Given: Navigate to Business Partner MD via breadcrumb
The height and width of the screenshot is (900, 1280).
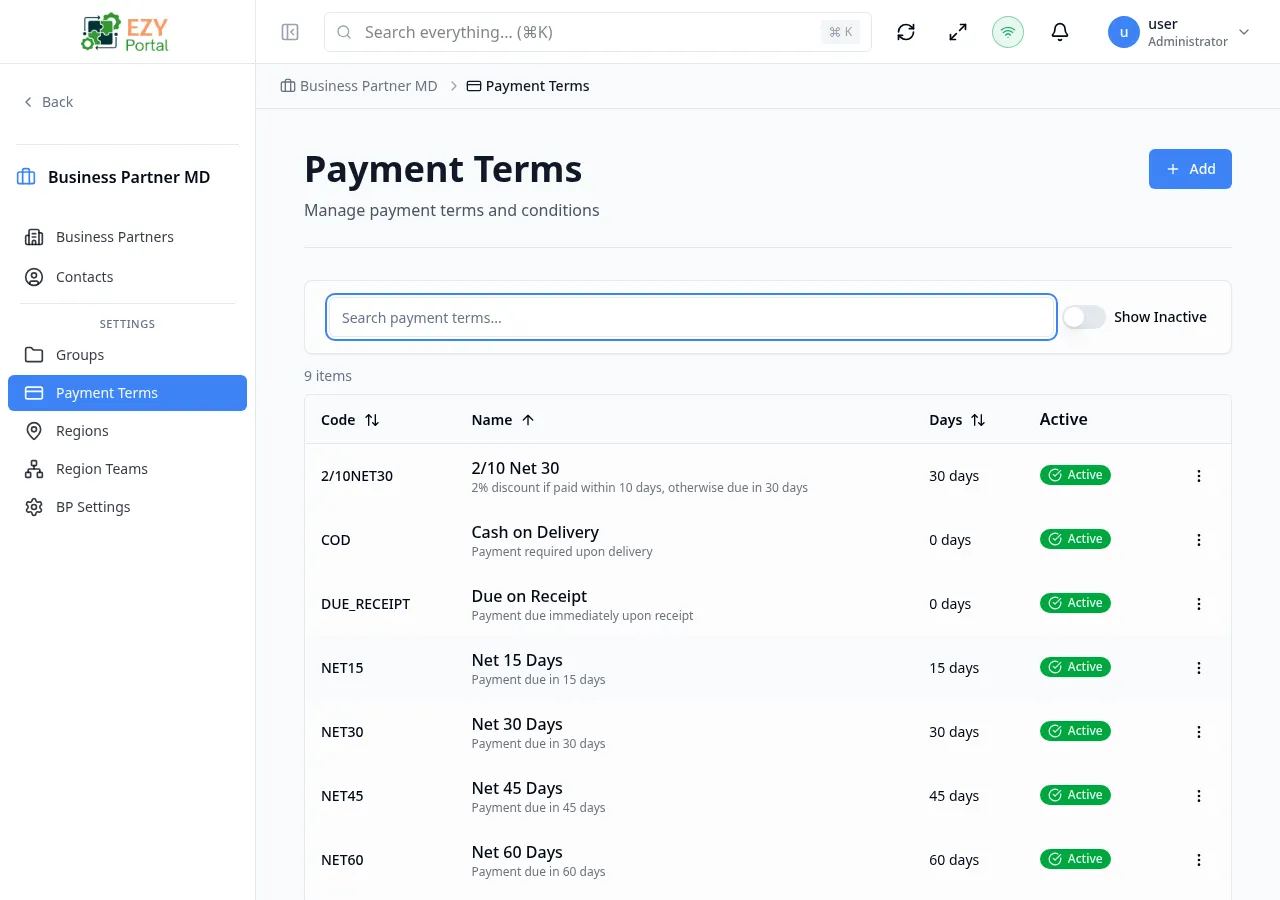Looking at the screenshot, I should point(368,85).
